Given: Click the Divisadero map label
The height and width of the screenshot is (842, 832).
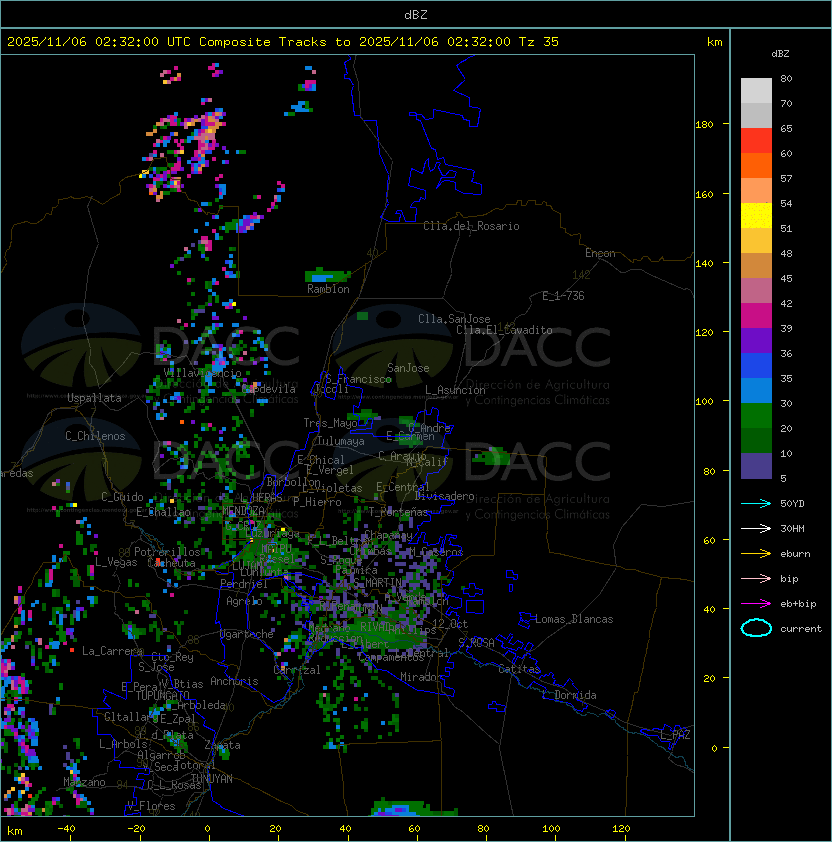Looking at the screenshot, I should click(x=444, y=496).
